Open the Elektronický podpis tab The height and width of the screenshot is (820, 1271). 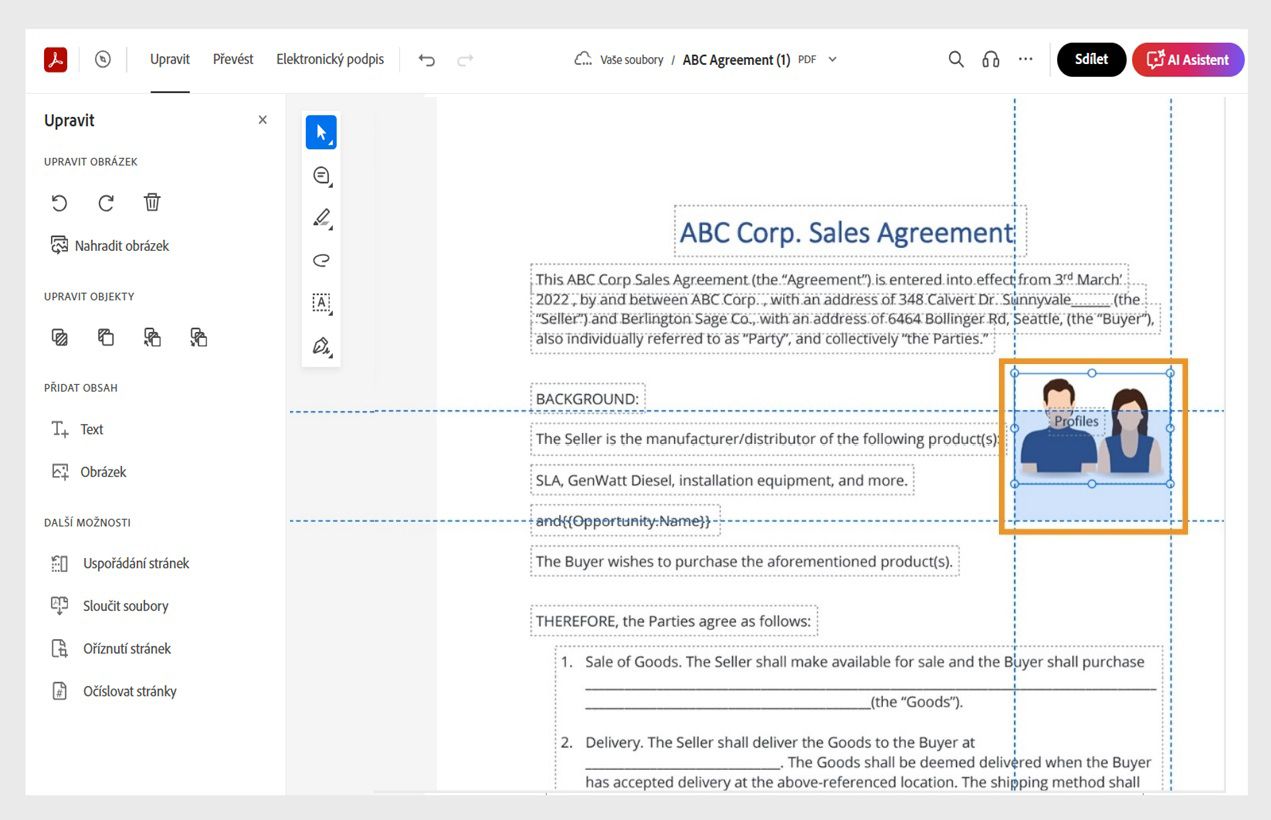[330, 60]
